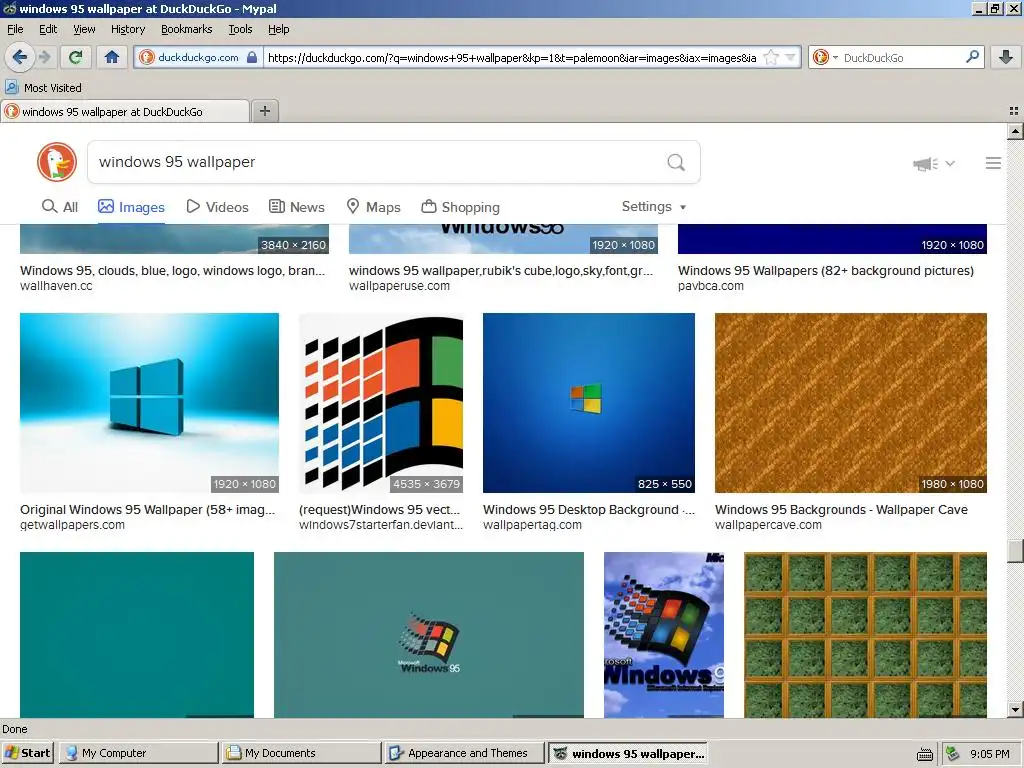
Task: Expand the Settings dropdown
Action: click(x=654, y=206)
